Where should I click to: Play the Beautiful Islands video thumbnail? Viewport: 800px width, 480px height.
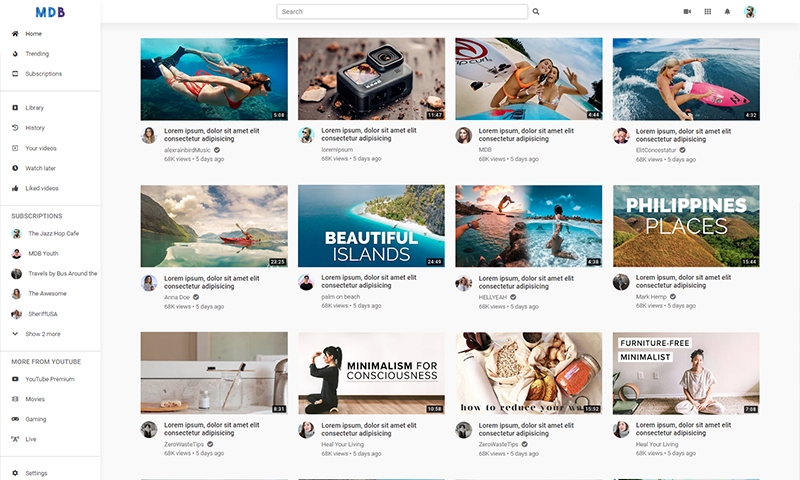pyautogui.click(x=371, y=226)
